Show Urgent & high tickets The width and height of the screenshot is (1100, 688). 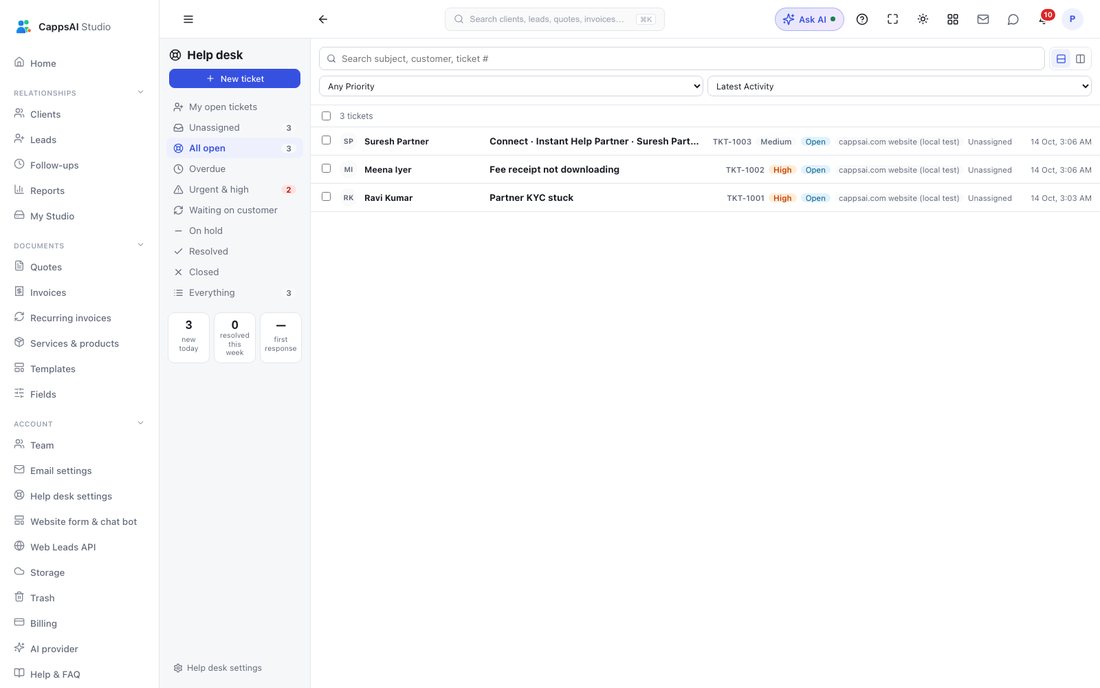pos(234,189)
